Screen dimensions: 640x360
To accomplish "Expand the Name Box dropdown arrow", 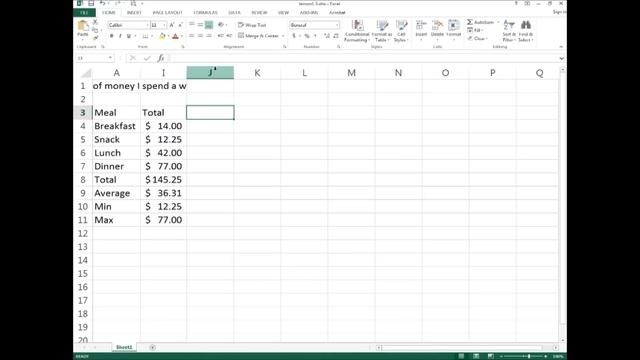I will point(110,58).
